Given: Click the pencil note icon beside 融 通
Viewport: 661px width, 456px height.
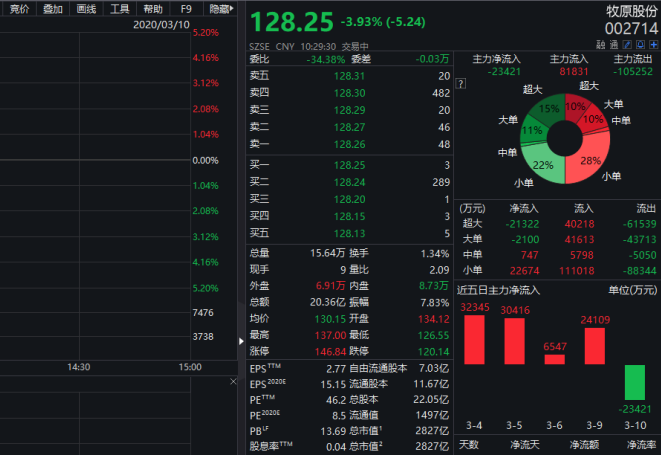Looking at the screenshot, I should click(x=627, y=46).
